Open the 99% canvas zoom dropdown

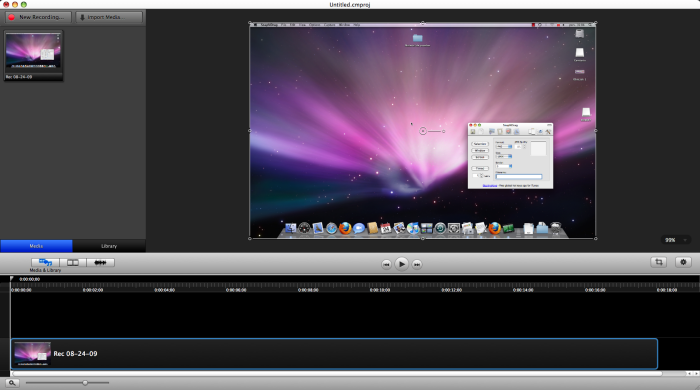coord(675,240)
